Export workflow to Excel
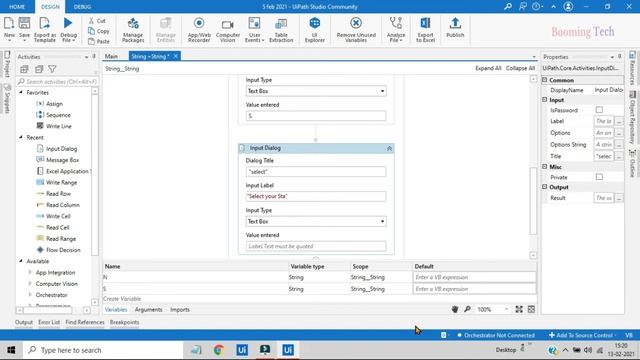The width and height of the screenshot is (640, 360). 425,30
